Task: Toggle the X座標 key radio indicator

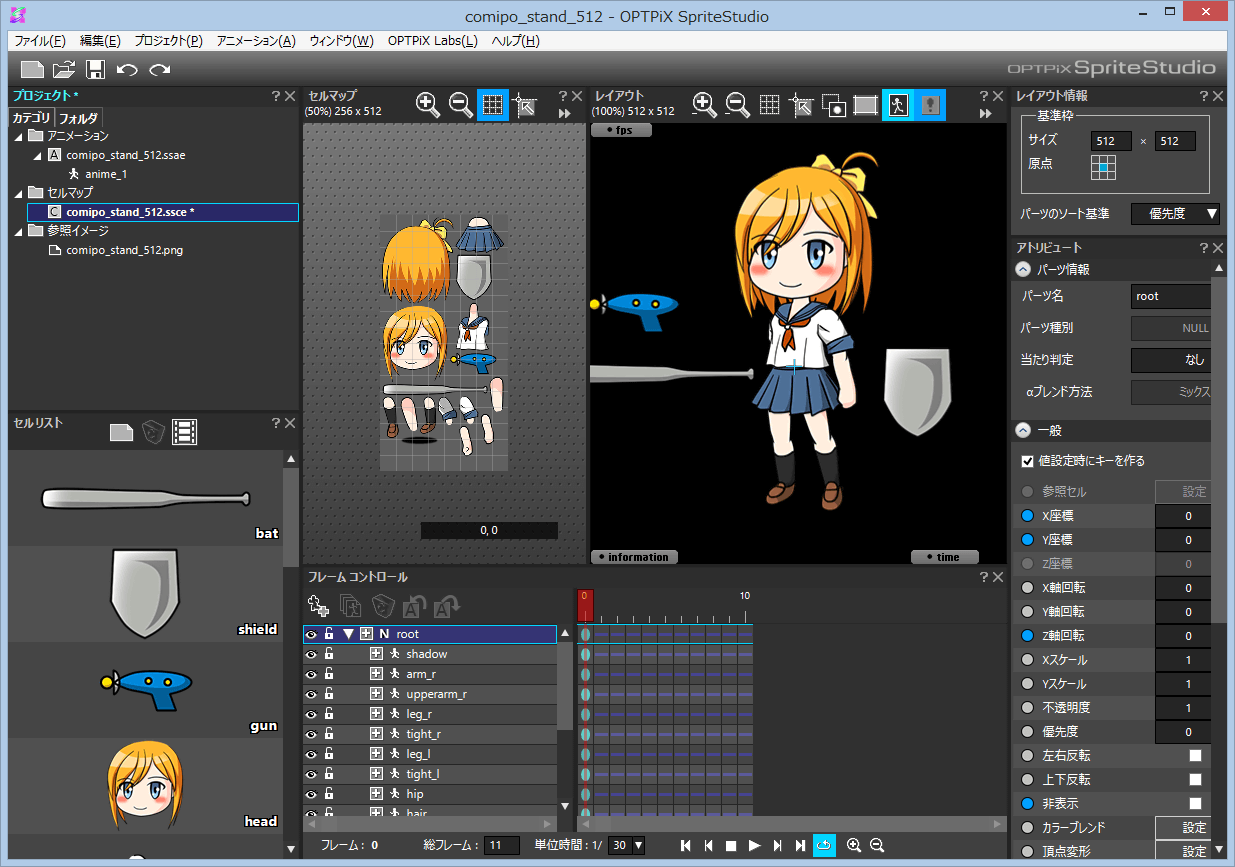Action: [1027, 516]
